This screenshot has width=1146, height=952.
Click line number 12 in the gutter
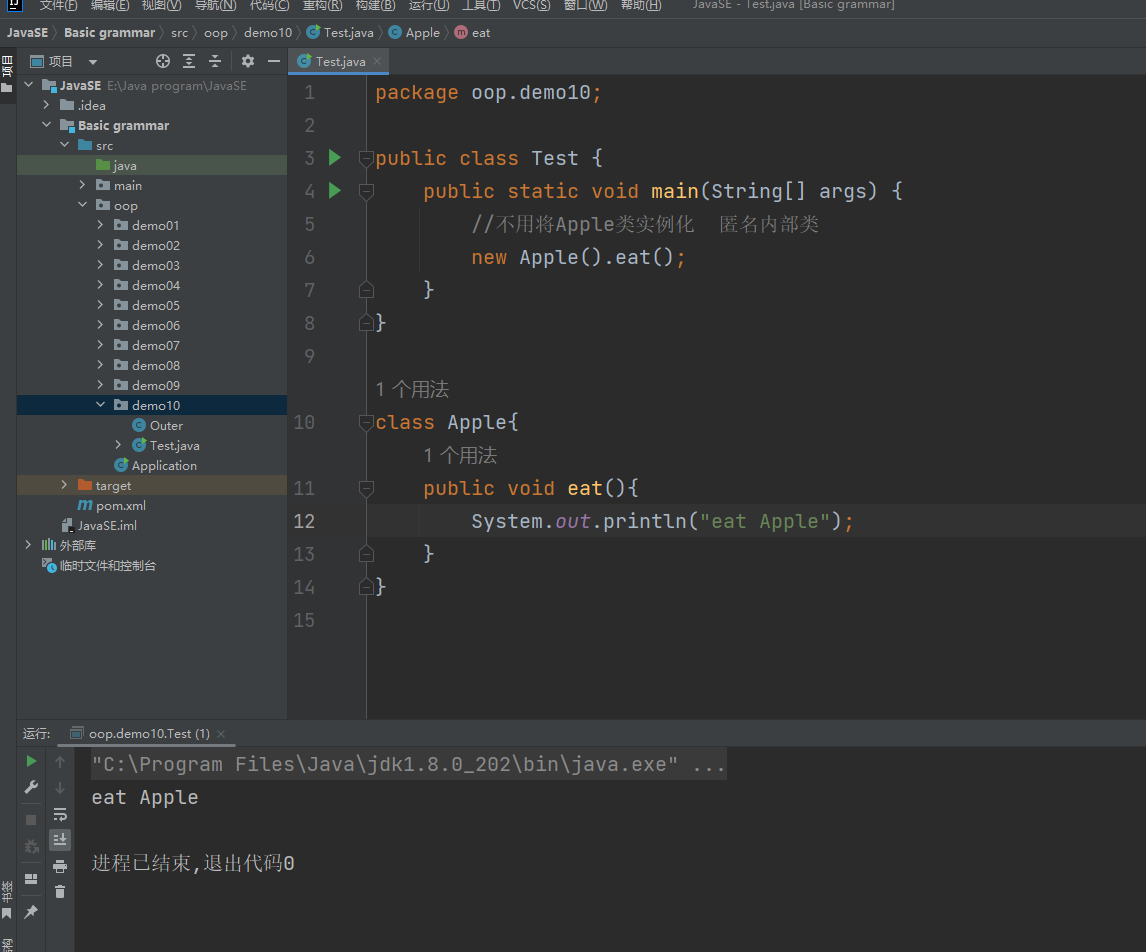point(304,521)
